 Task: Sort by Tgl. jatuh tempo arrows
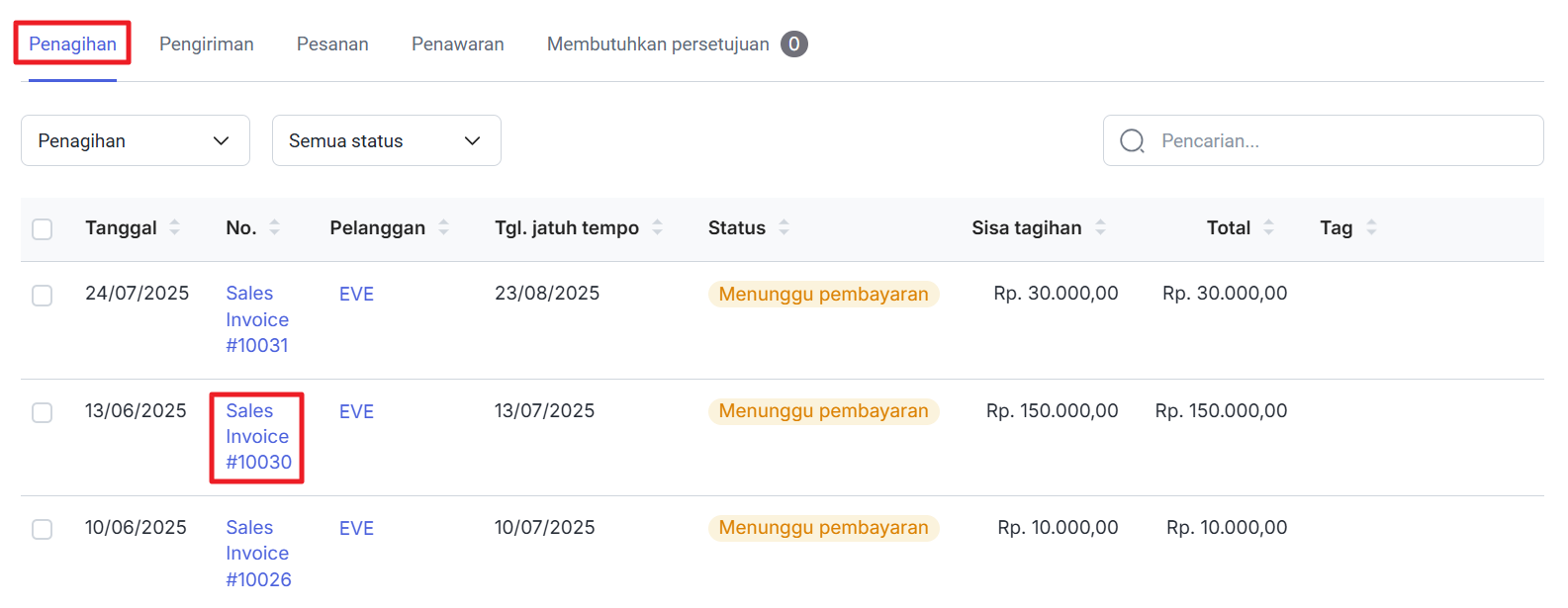[658, 227]
